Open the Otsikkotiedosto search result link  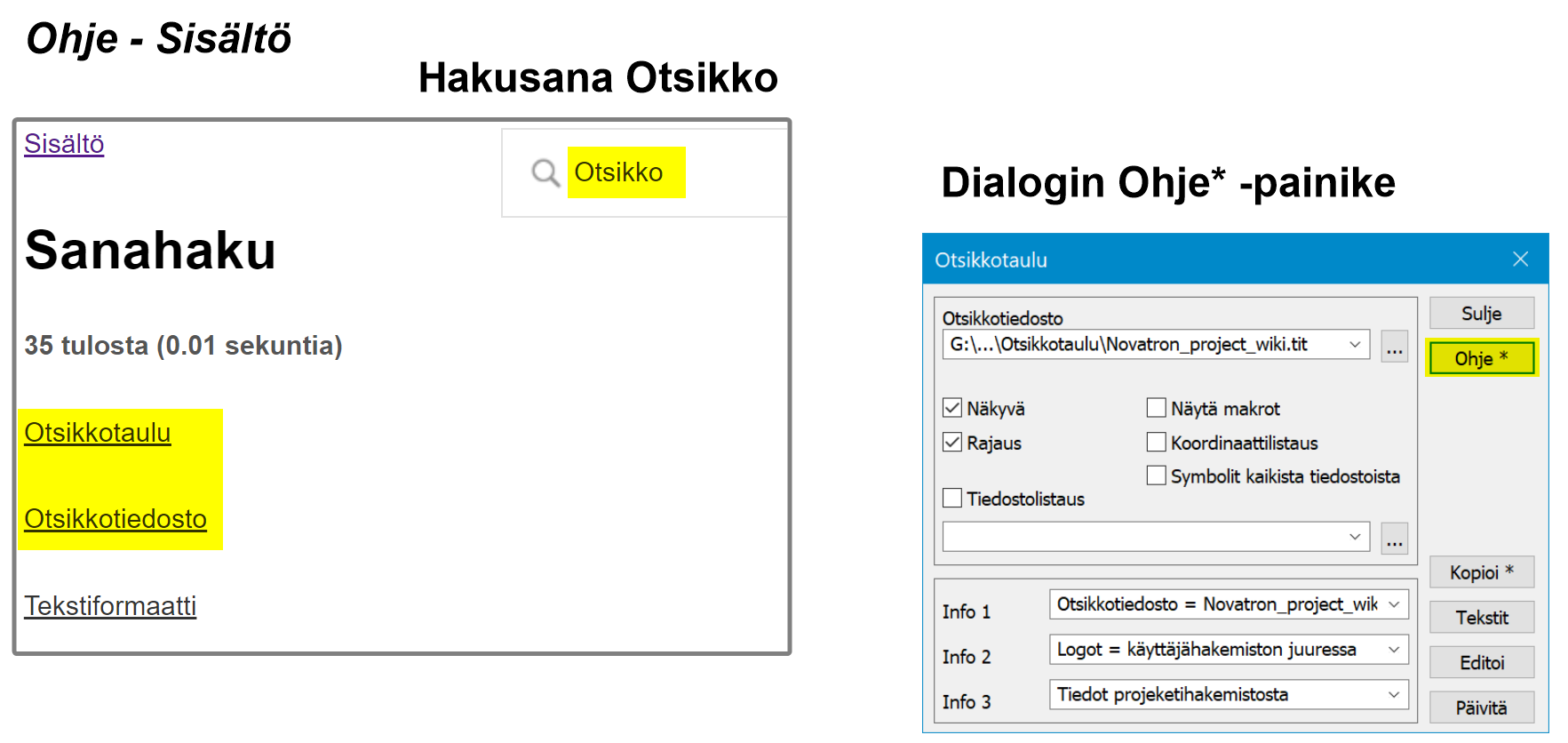coord(115,519)
